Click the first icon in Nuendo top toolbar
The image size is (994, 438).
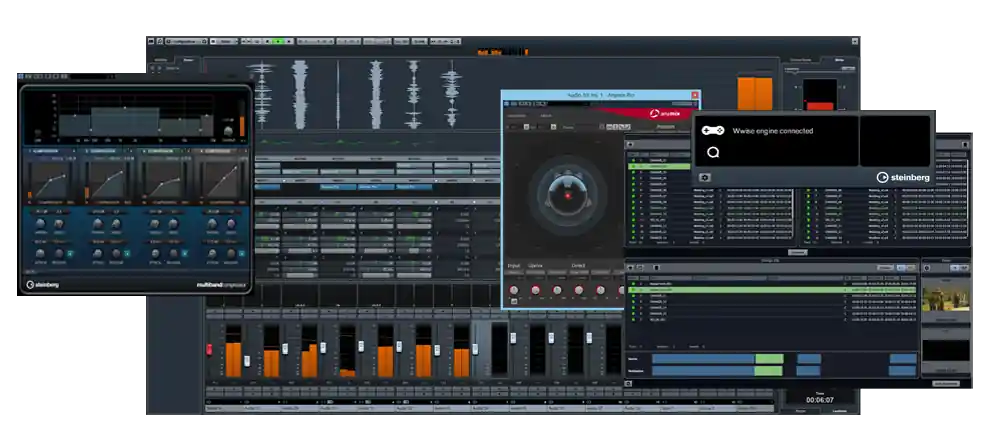[151, 41]
